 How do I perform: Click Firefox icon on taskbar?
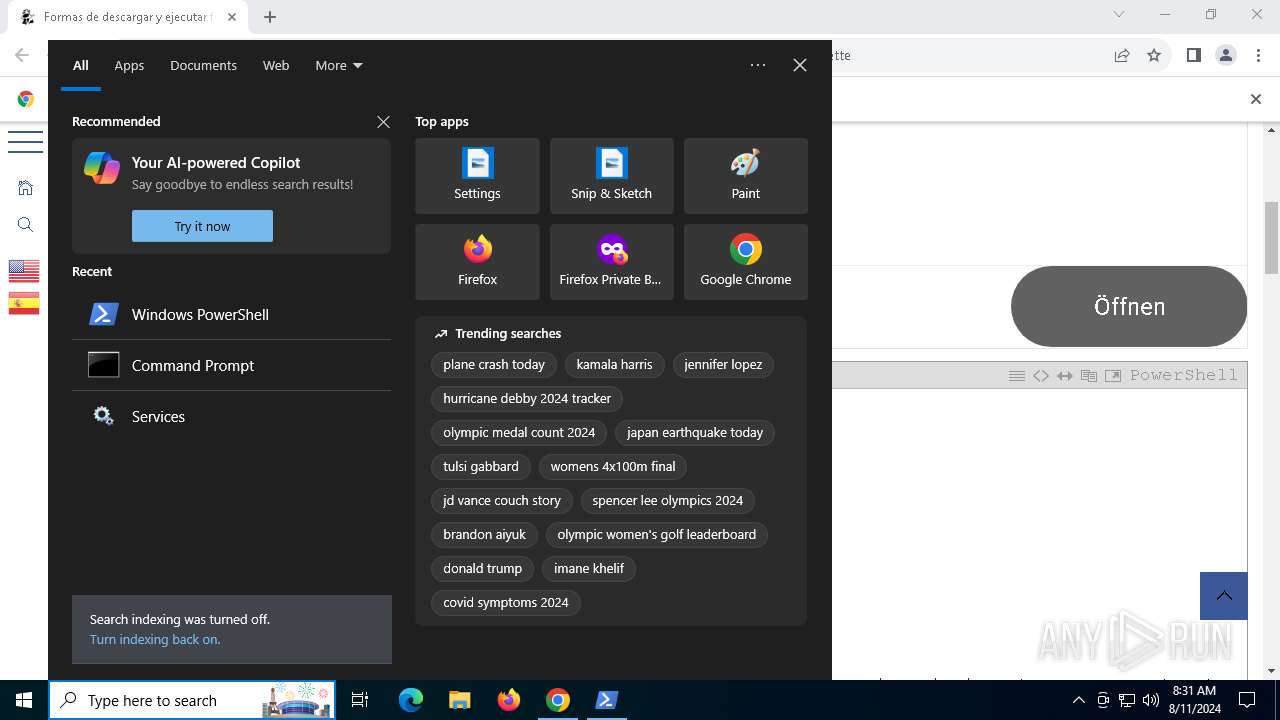coord(508,700)
